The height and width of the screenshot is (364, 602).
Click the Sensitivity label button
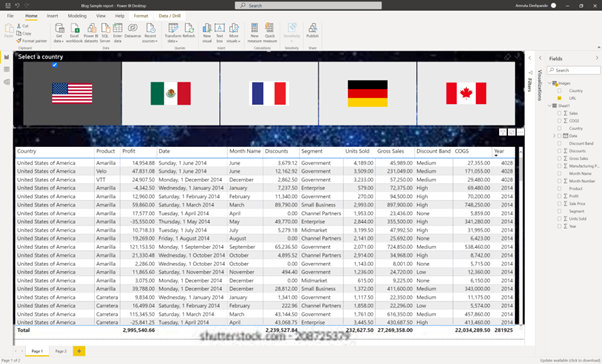(291, 33)
